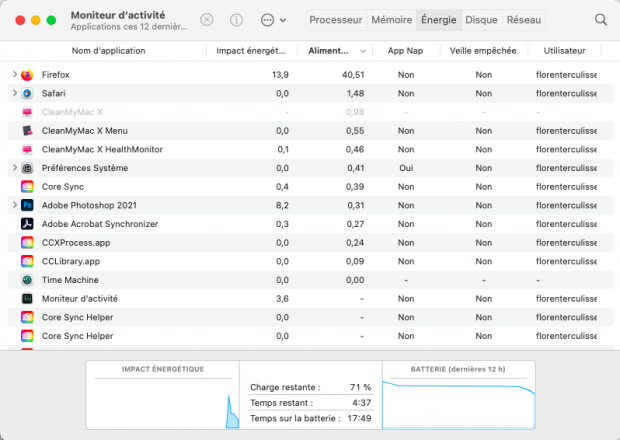Click the CCXProcess.app icon
620x440 pixels.
(x=27, y=242)
